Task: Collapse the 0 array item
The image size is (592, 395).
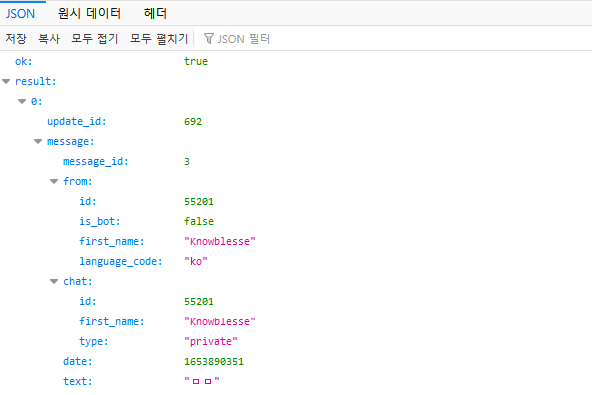Action: pyautogui.click(x=22, y=101)
